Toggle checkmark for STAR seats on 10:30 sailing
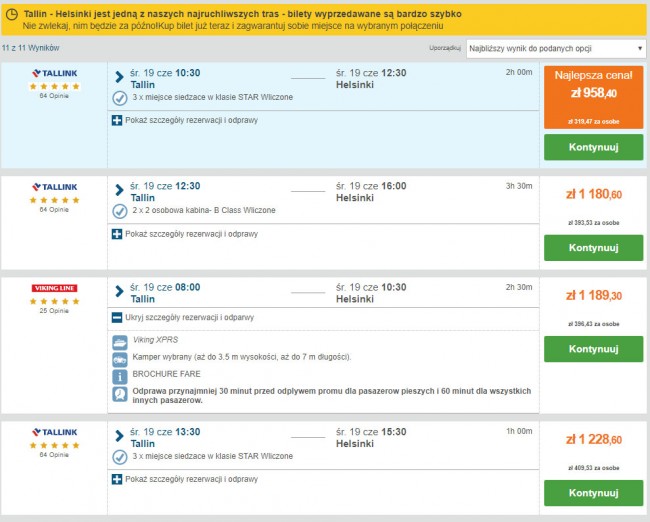Viewport: 650px width, 522px height. pos(120,98)
